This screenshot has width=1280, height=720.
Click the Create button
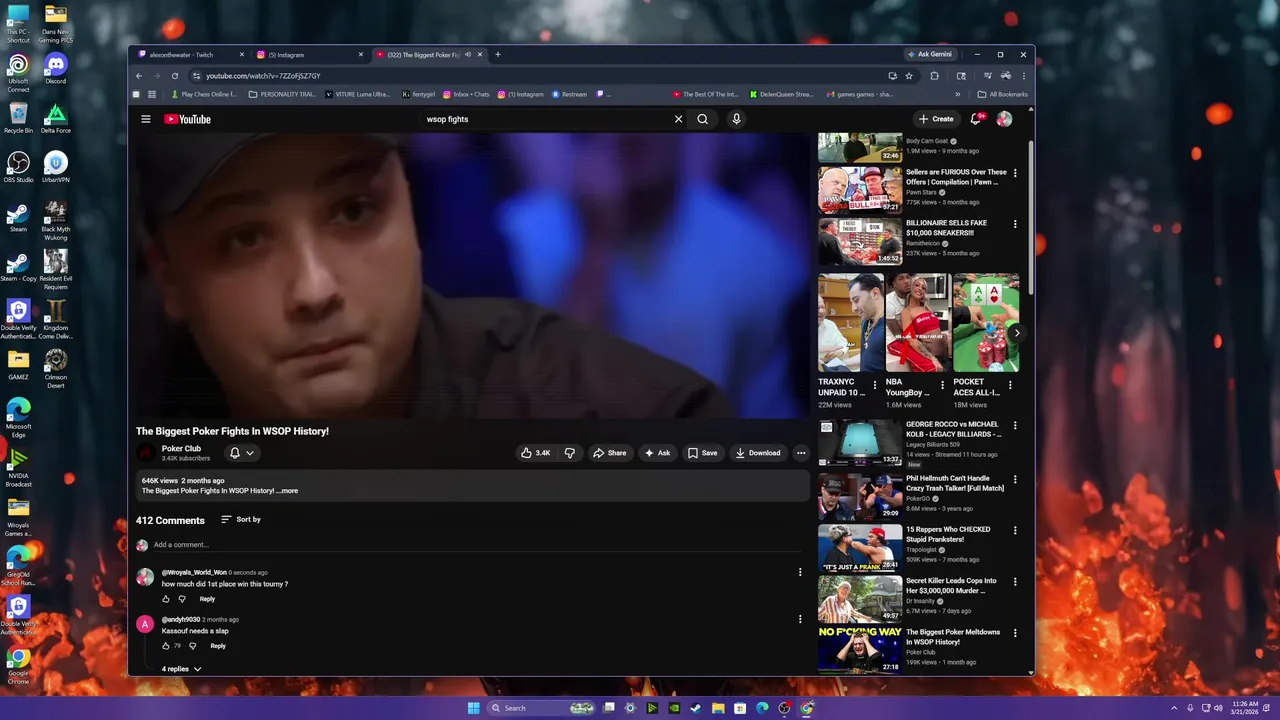(x=936, y=119)
